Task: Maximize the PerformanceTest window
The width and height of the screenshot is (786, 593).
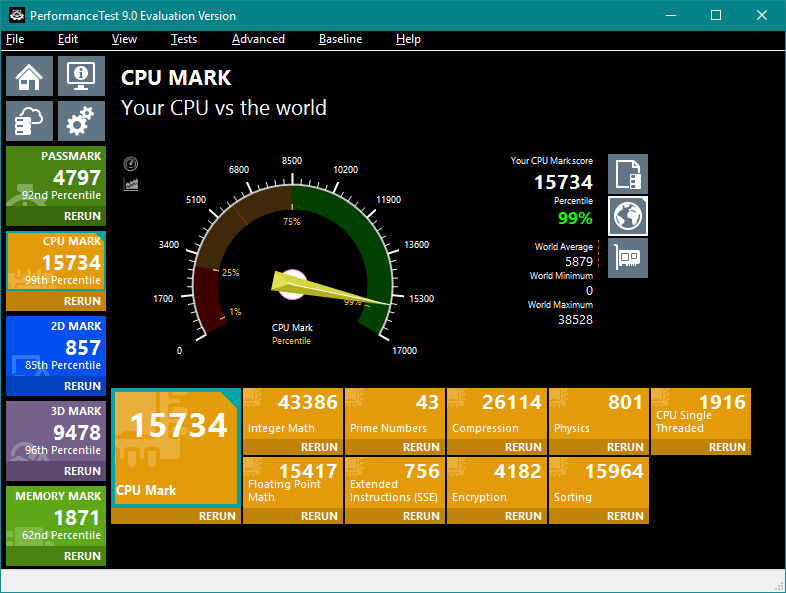Action: pyautogui.click(x=716, y=16)
